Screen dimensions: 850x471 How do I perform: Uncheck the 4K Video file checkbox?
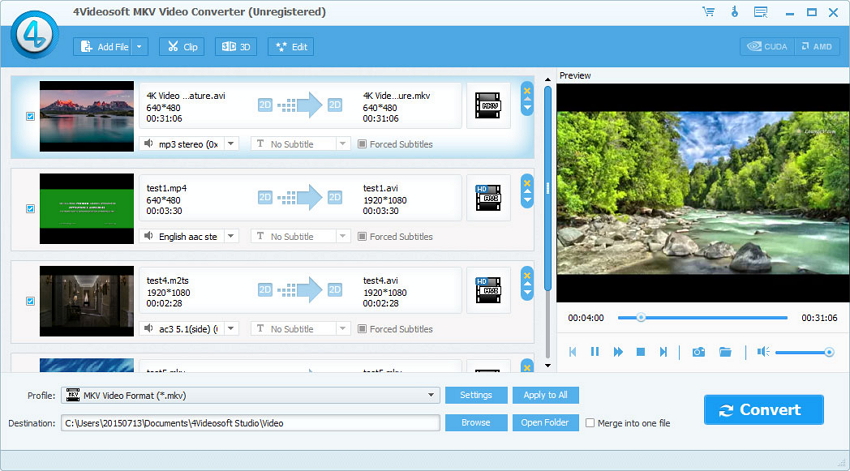tap(30, 116)
